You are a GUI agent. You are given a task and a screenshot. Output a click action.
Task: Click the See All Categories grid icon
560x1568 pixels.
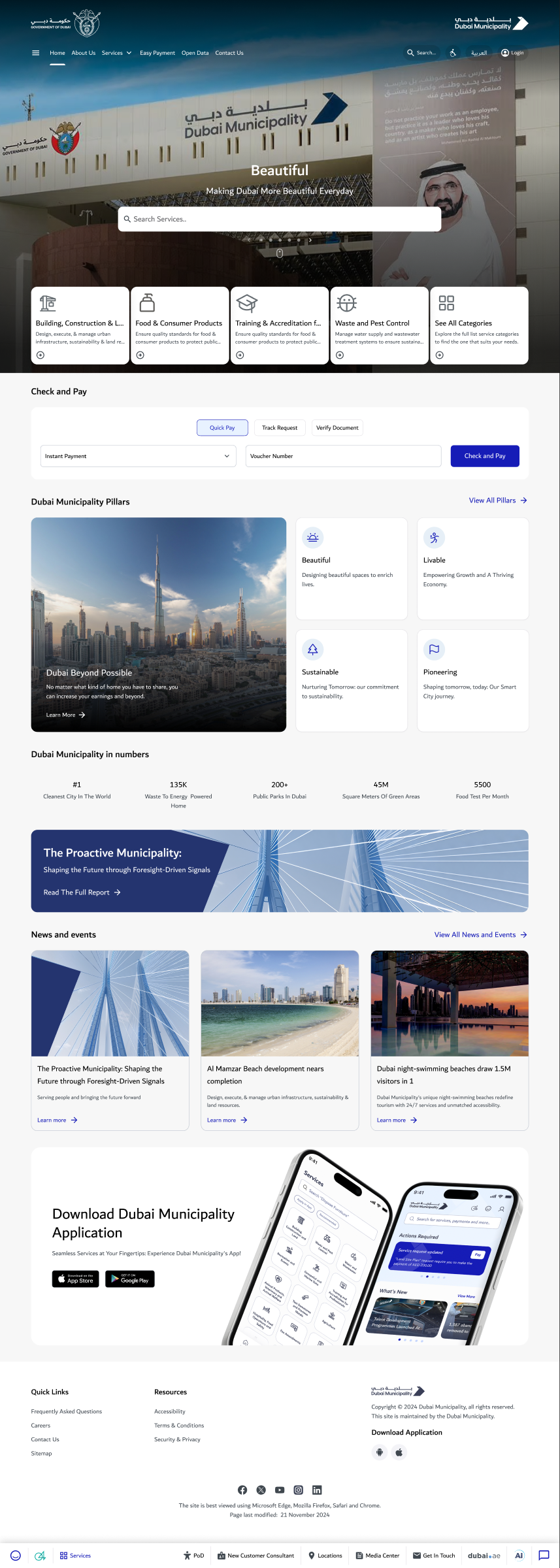pyautogui.click(x=446, y=303)
